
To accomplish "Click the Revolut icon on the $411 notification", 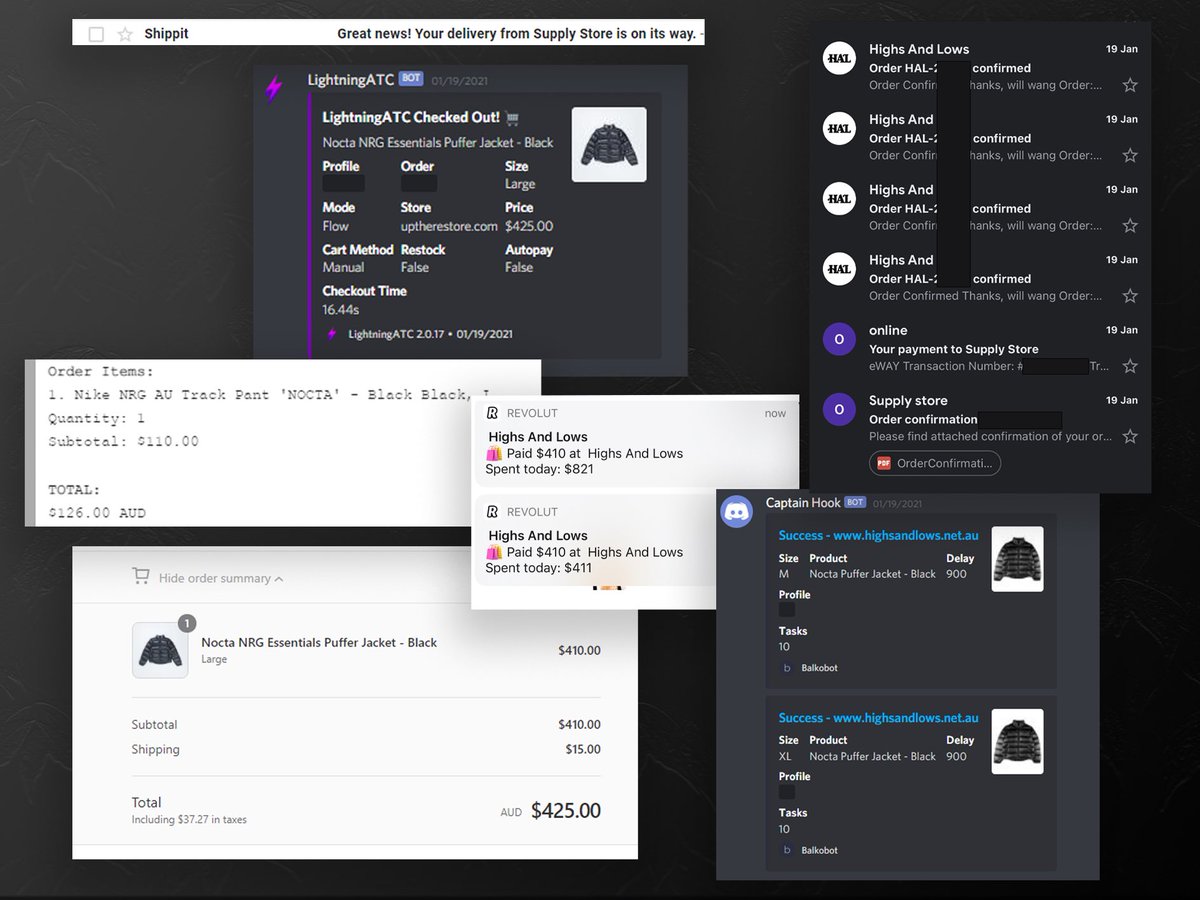I will 492,512.
